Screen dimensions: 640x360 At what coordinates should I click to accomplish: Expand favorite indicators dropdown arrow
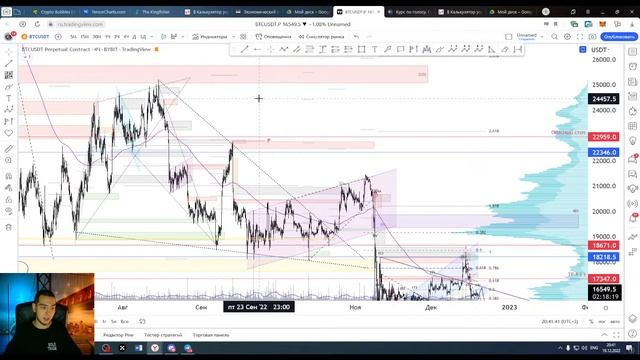[233, 37]
